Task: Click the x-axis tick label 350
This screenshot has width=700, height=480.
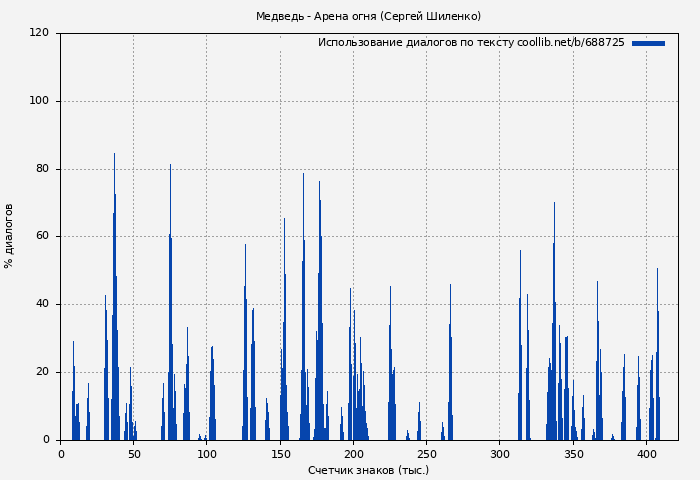Action: click(x=573, y=454)
